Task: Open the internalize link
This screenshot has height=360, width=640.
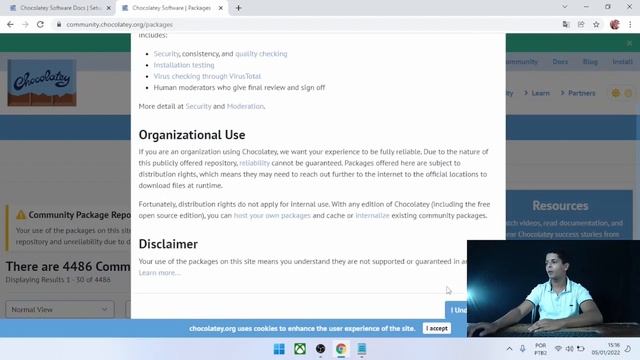Action: coord(372,215)
